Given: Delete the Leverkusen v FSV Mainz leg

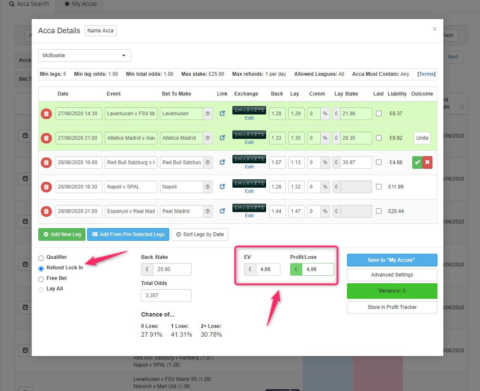Looking at the screenshot, I should coord(46,114).
